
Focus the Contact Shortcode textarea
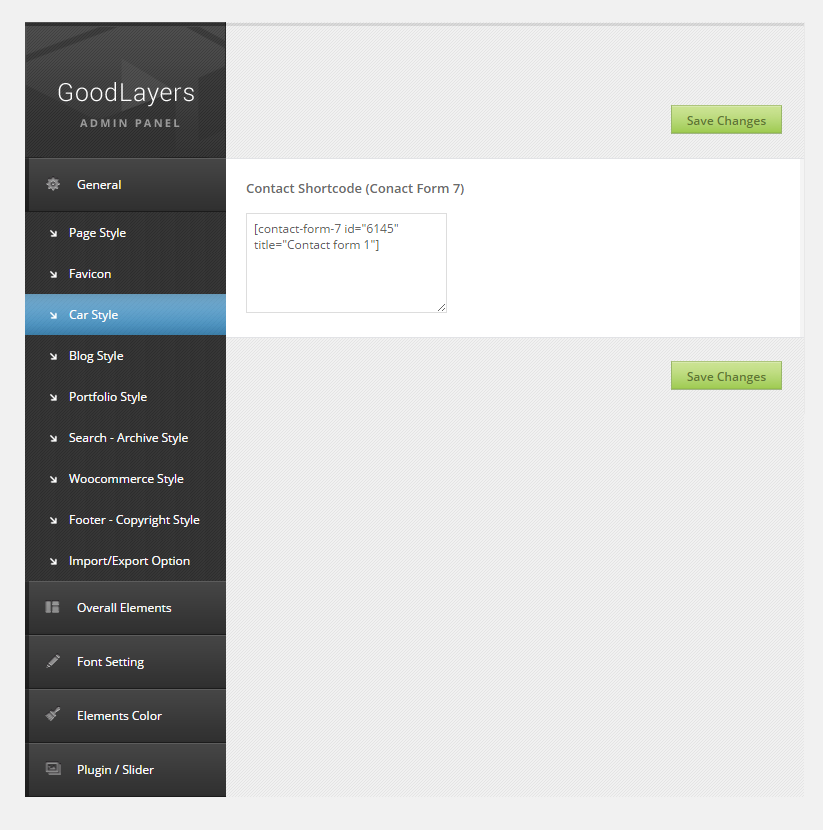click(346, 263)
